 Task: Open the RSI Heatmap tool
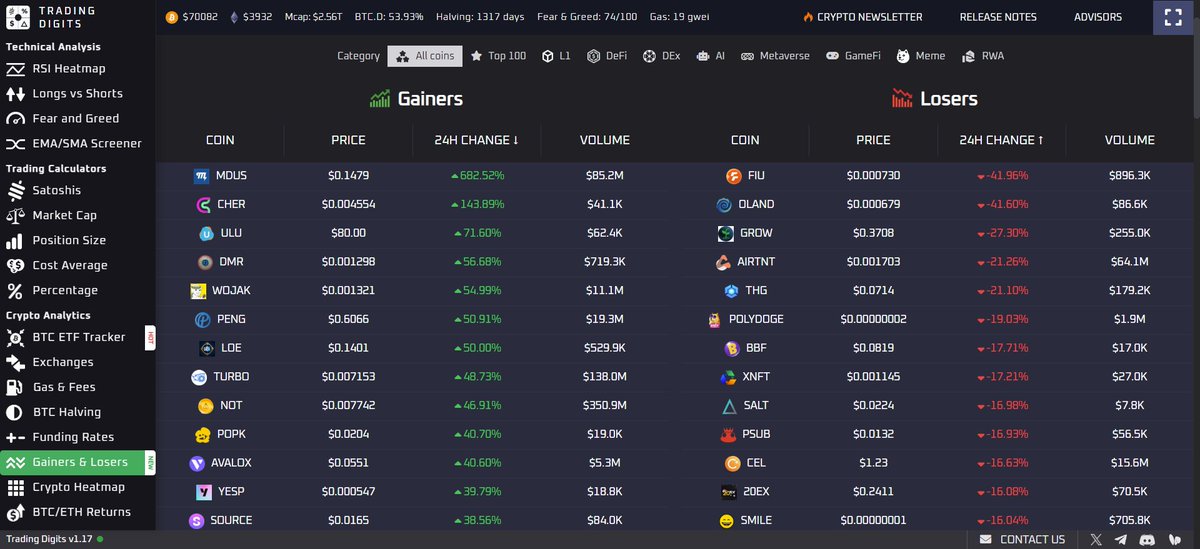pyautogui.click(x=56, y=69)
